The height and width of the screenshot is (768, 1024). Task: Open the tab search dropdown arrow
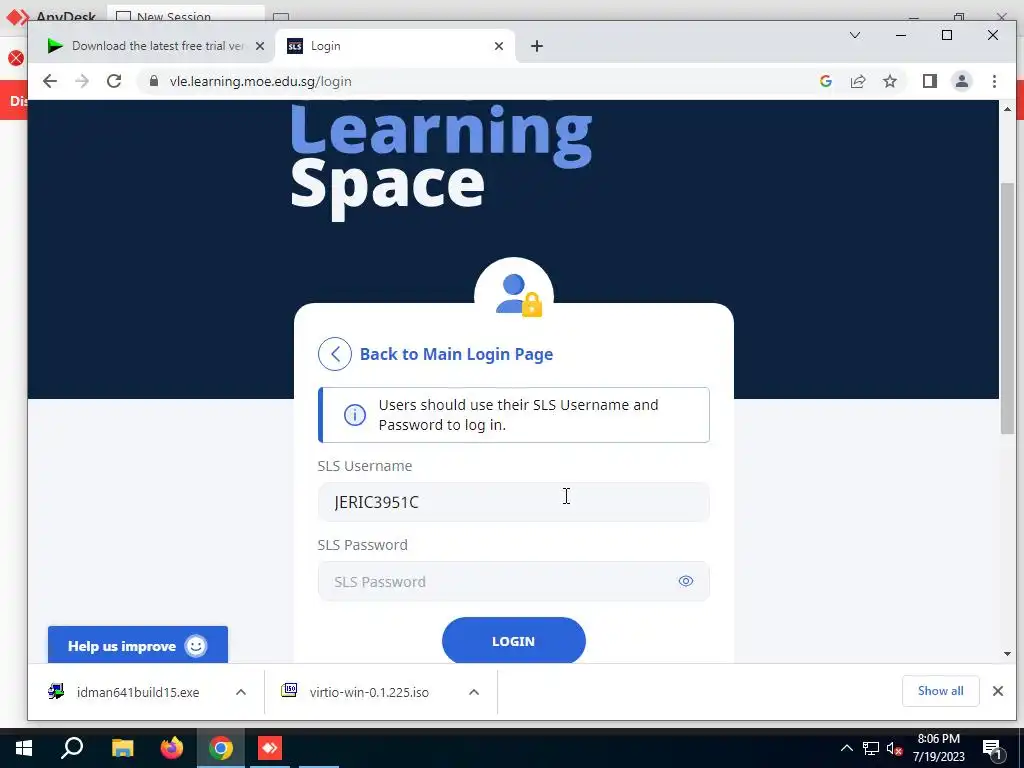(854, 35)
